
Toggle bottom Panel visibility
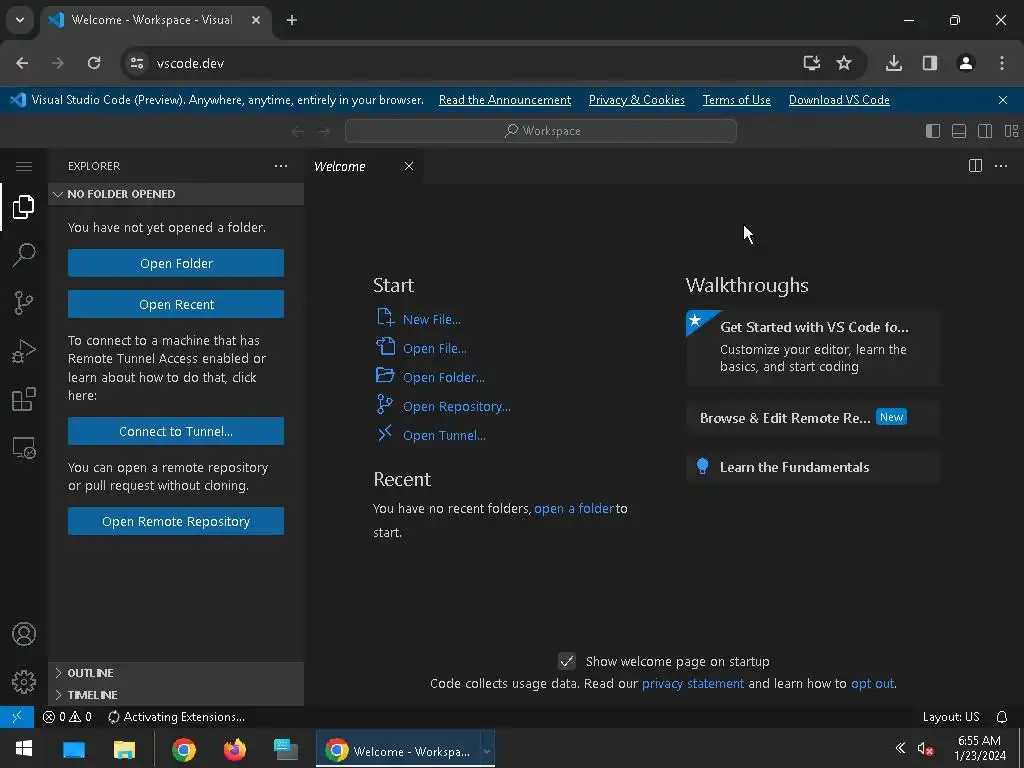point(959,131)
